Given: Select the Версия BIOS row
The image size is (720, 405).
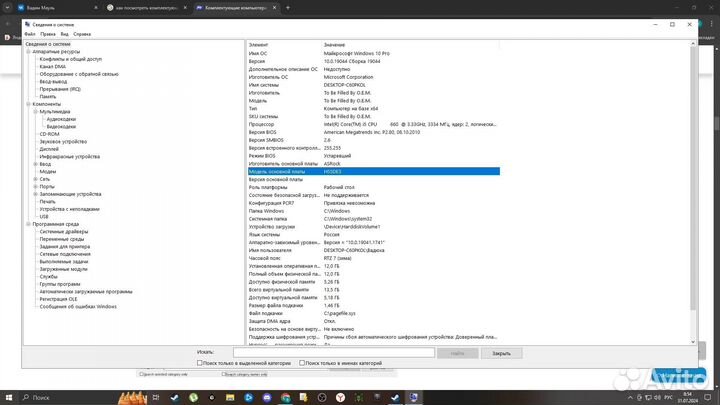Looking at the screenshot, I should 374,132.
